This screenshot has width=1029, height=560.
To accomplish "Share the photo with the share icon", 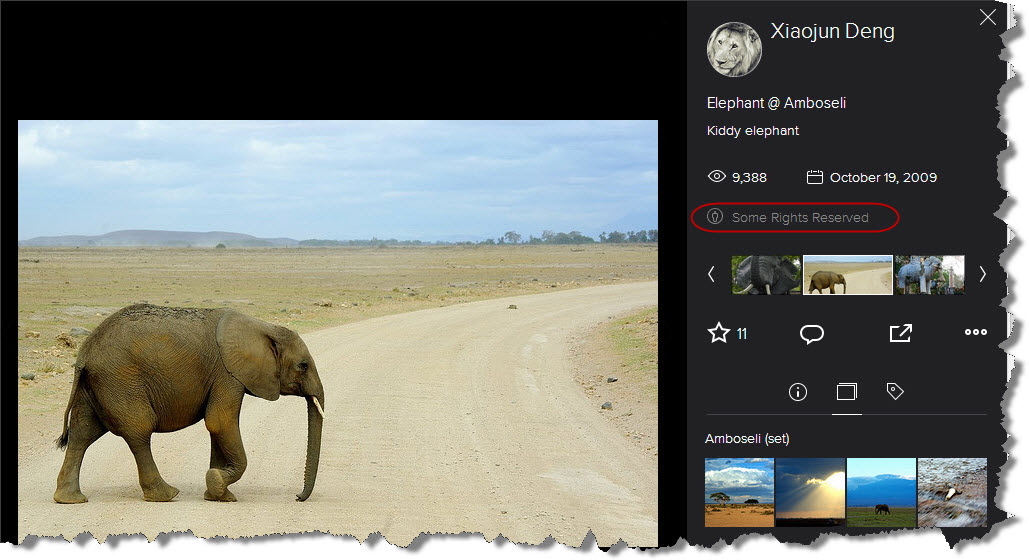I will pyautogui.click(x=900, y=333).
